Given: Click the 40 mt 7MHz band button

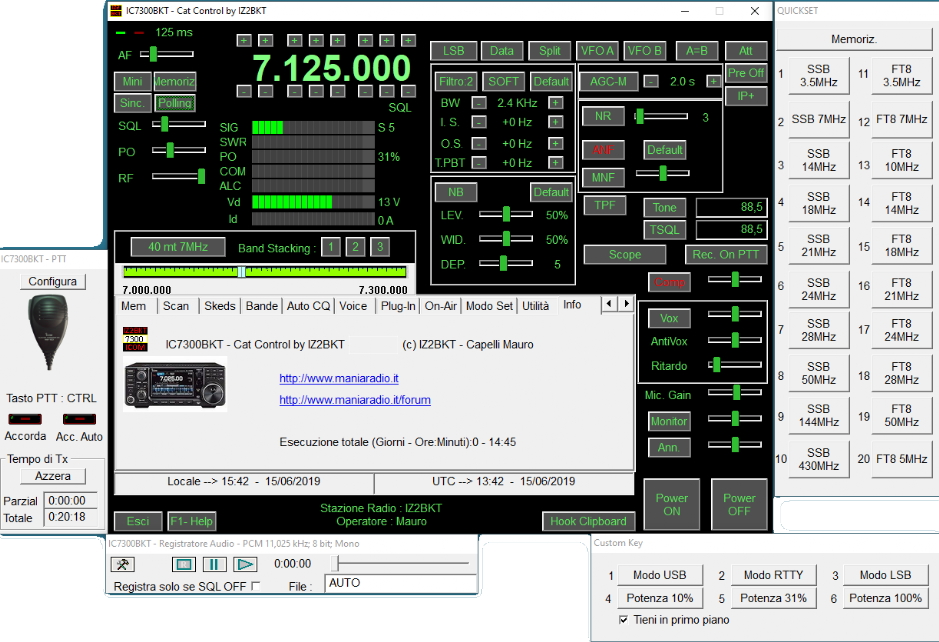Looking at the screenshot, I should click(178, 247).
